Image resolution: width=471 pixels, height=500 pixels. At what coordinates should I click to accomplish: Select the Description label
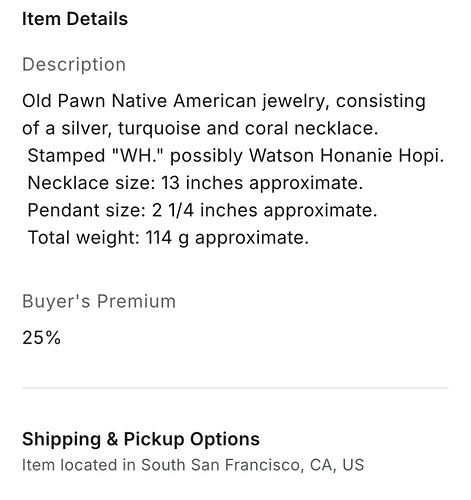[x=74, y=64]
